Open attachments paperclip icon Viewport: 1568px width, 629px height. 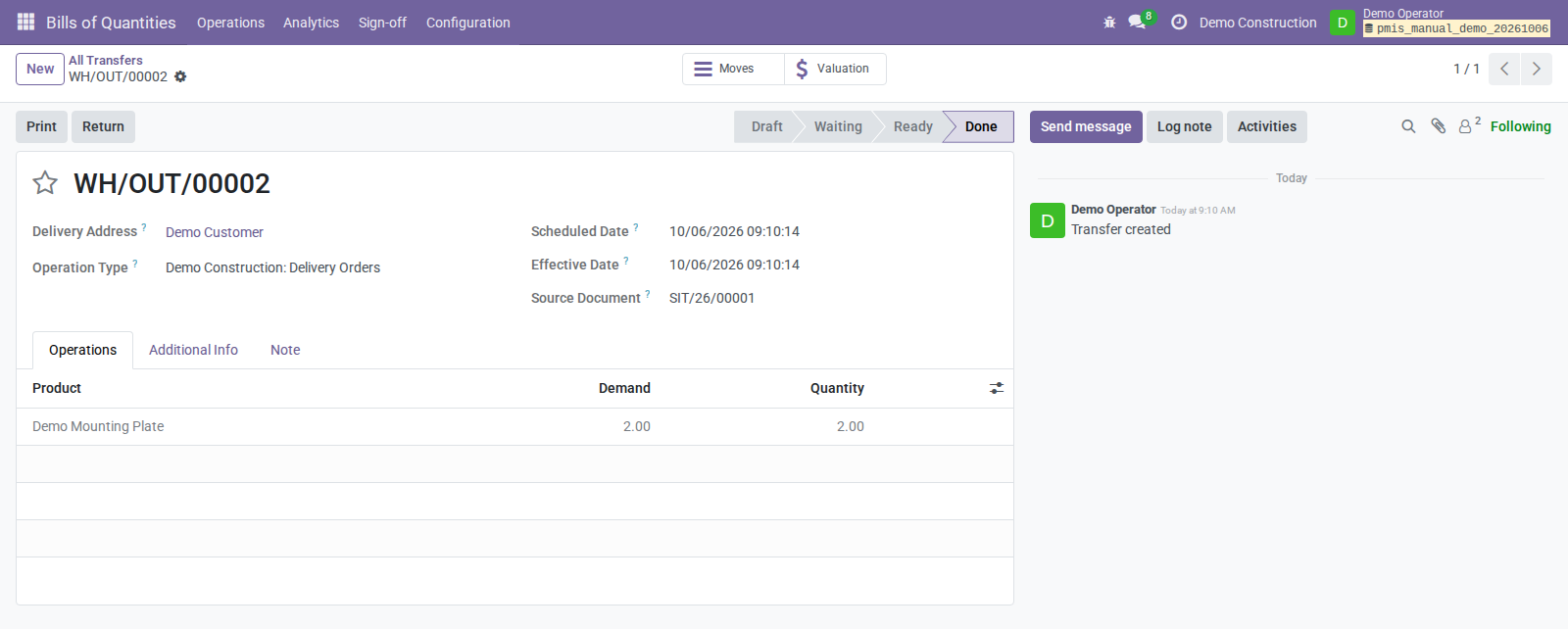1438,126
